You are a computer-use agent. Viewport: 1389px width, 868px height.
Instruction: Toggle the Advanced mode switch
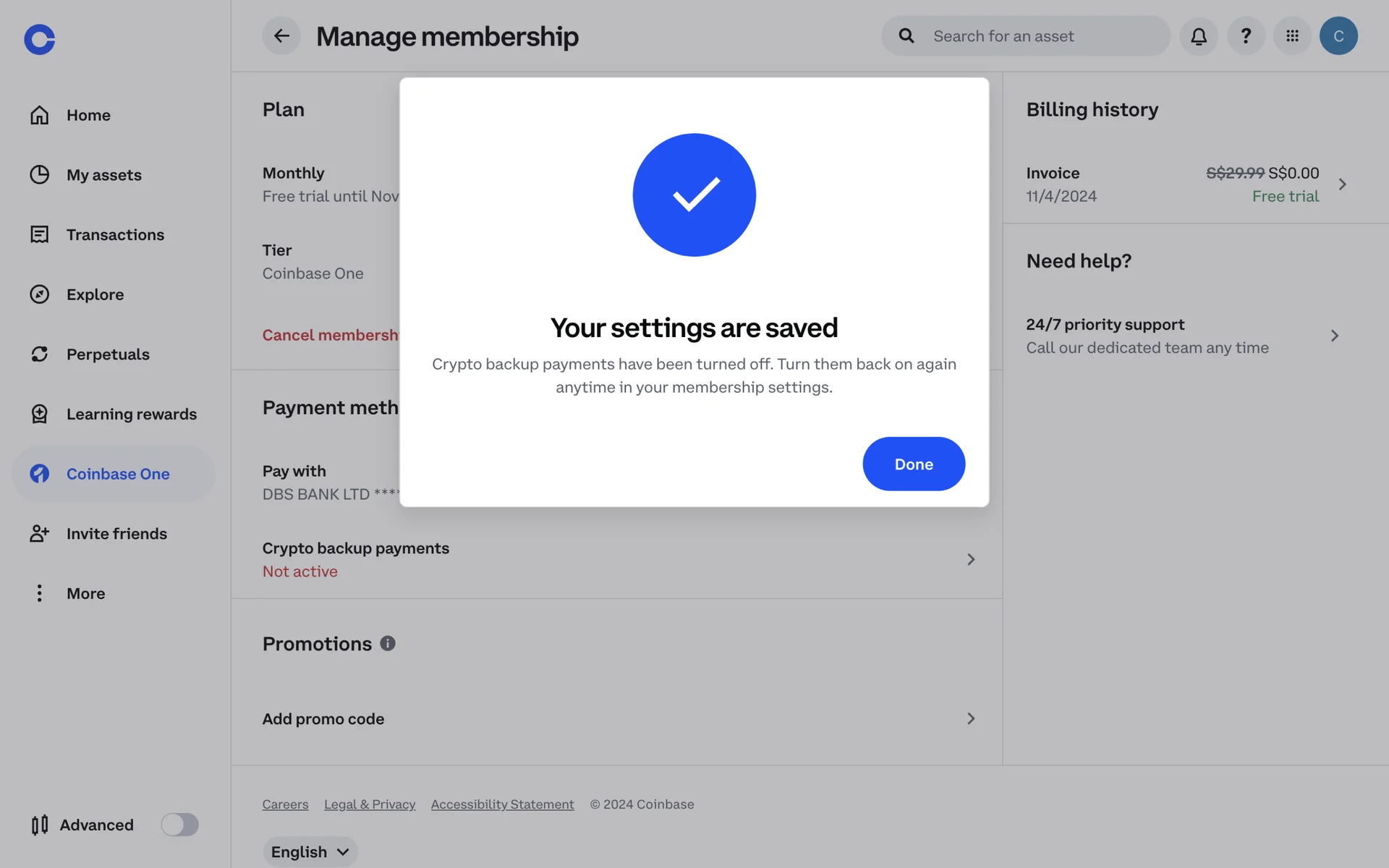coord(179,825)
